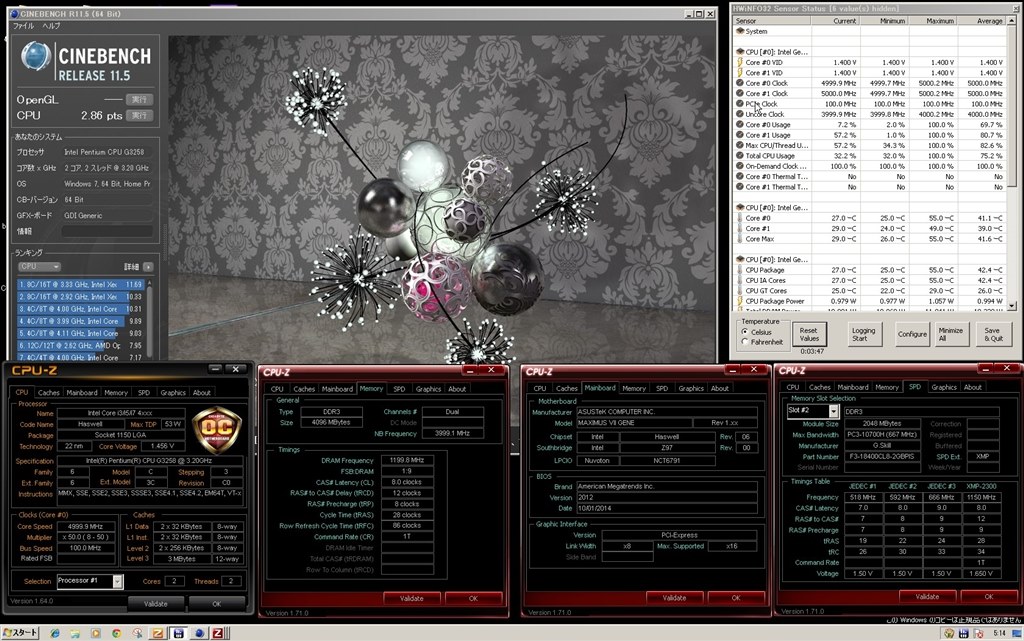The image size is (1024, 641).
Task: Click the Start button on the taskbar
Action: click(x=20, y=633)
